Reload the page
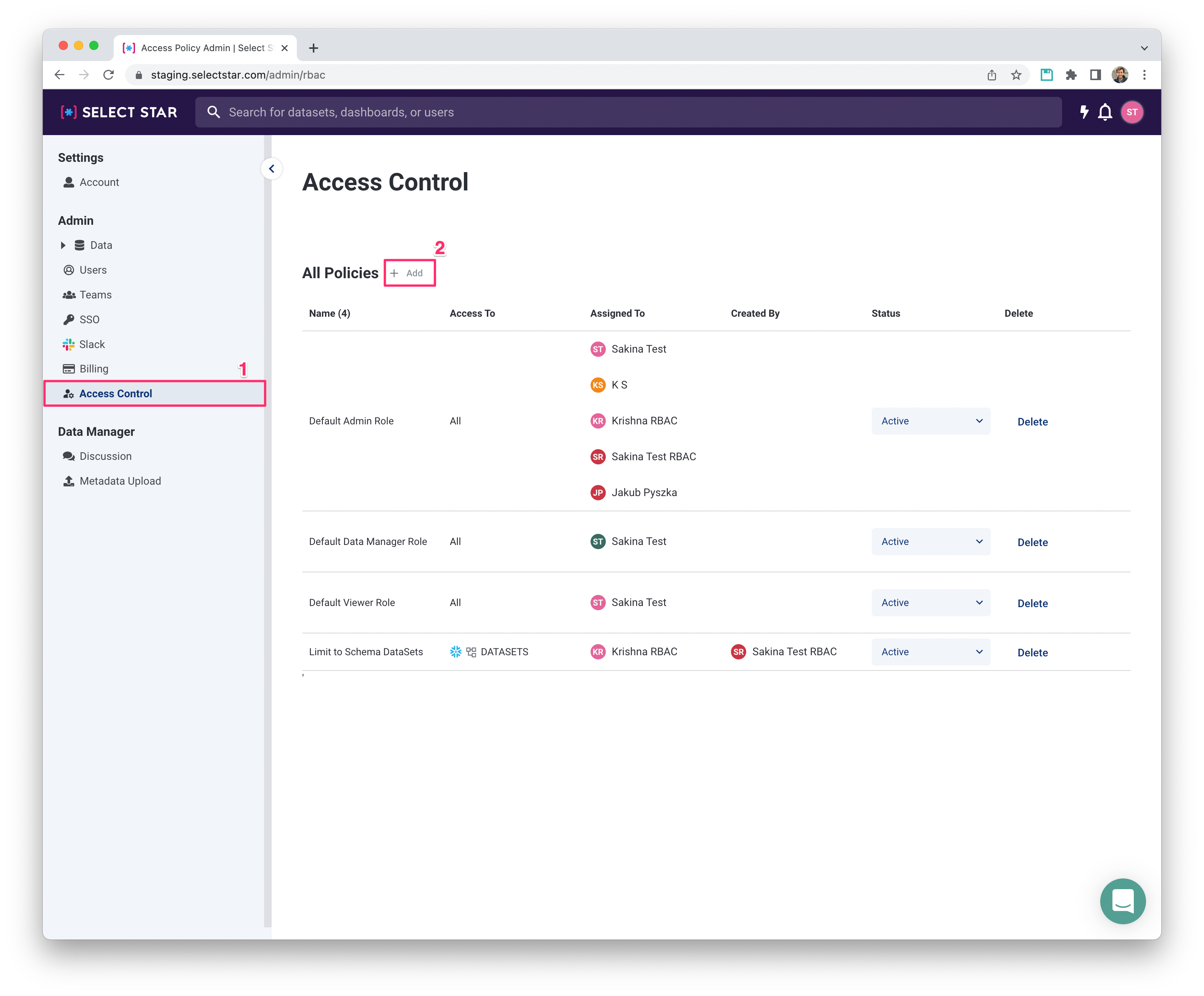 click(108, 75)
